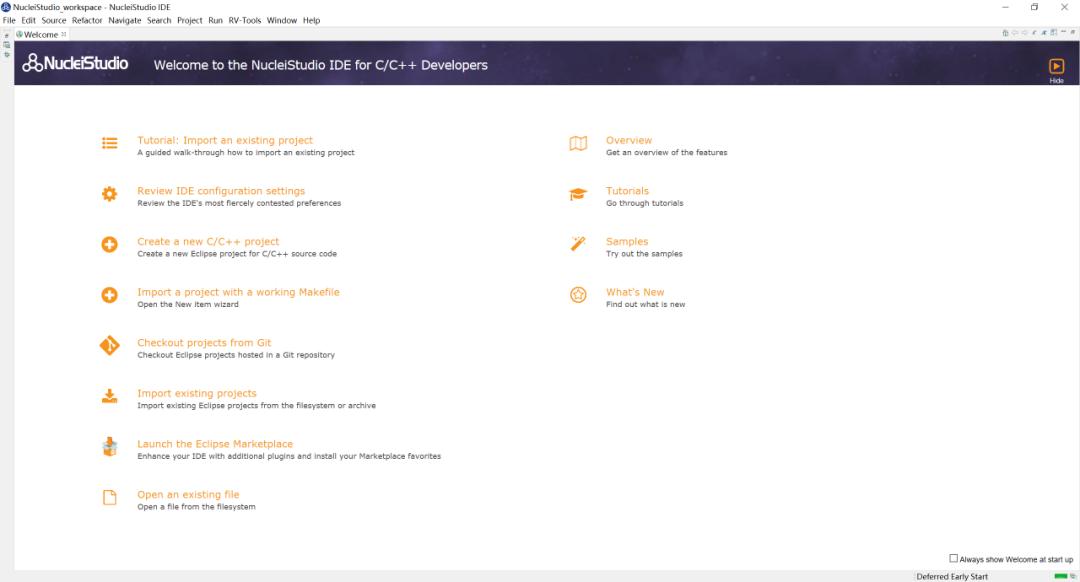Click the progress icon in the status bar
The width and height of the screenshot is (1080, 582).
point(1073,576)
